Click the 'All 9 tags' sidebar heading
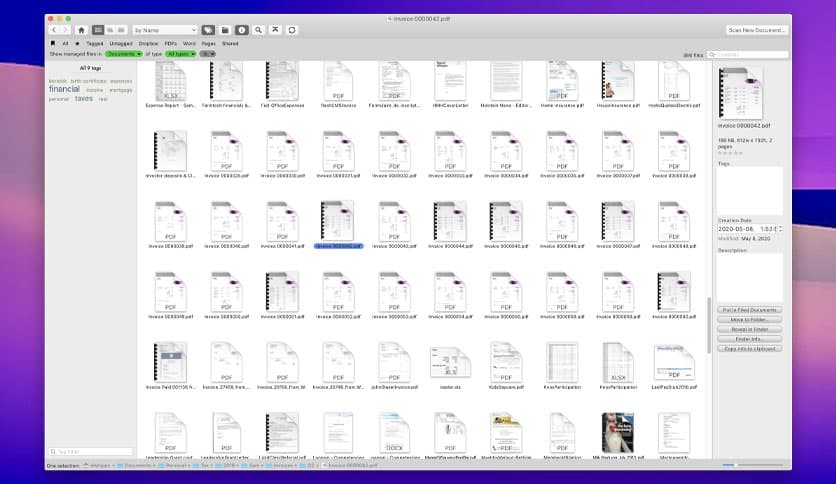836x484 pixels. coord(91,68)
